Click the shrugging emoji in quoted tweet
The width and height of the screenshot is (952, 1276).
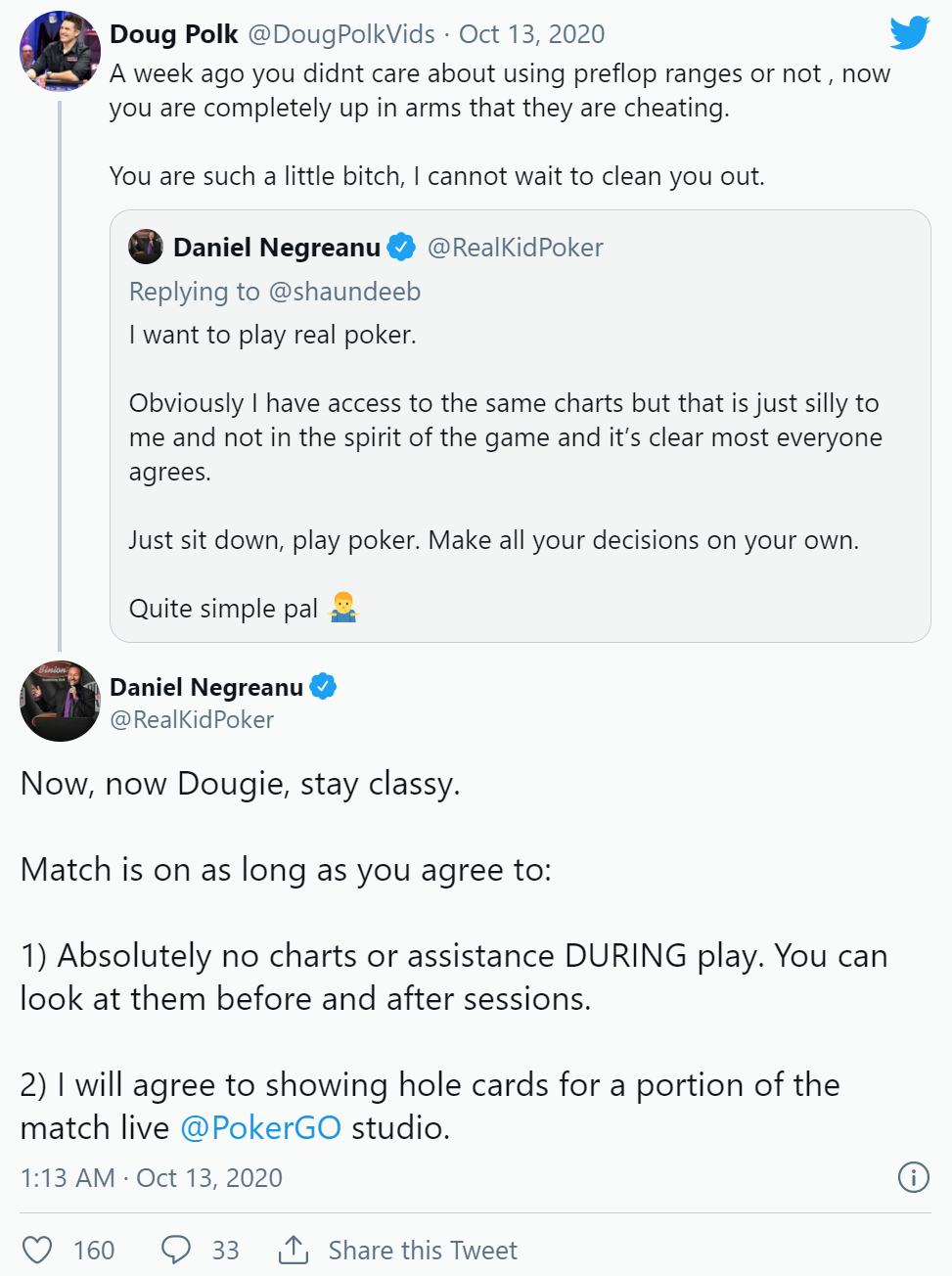click(343, 608)
